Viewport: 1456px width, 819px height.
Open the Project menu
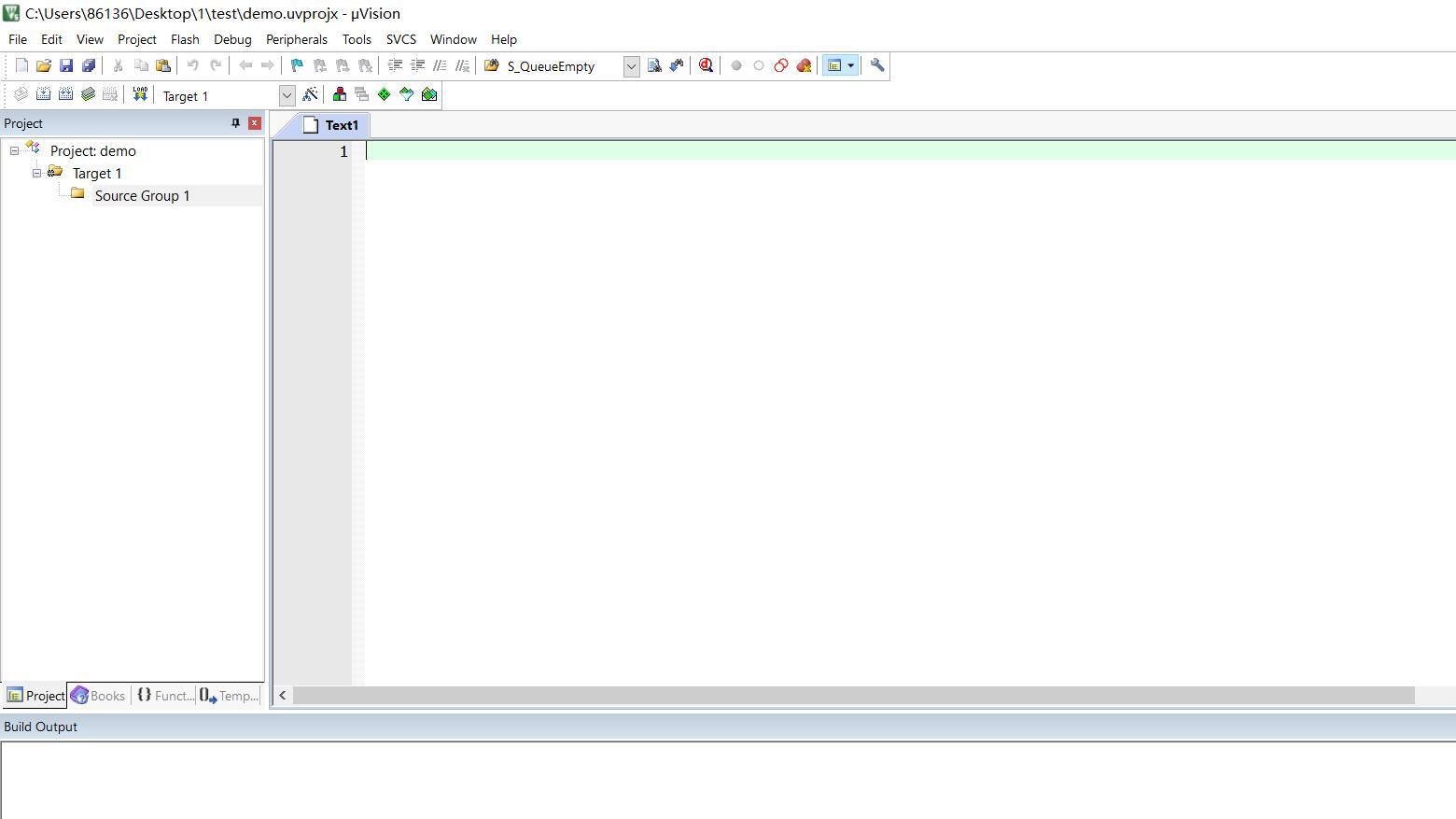pyautogui.click(x=136, y=39)
